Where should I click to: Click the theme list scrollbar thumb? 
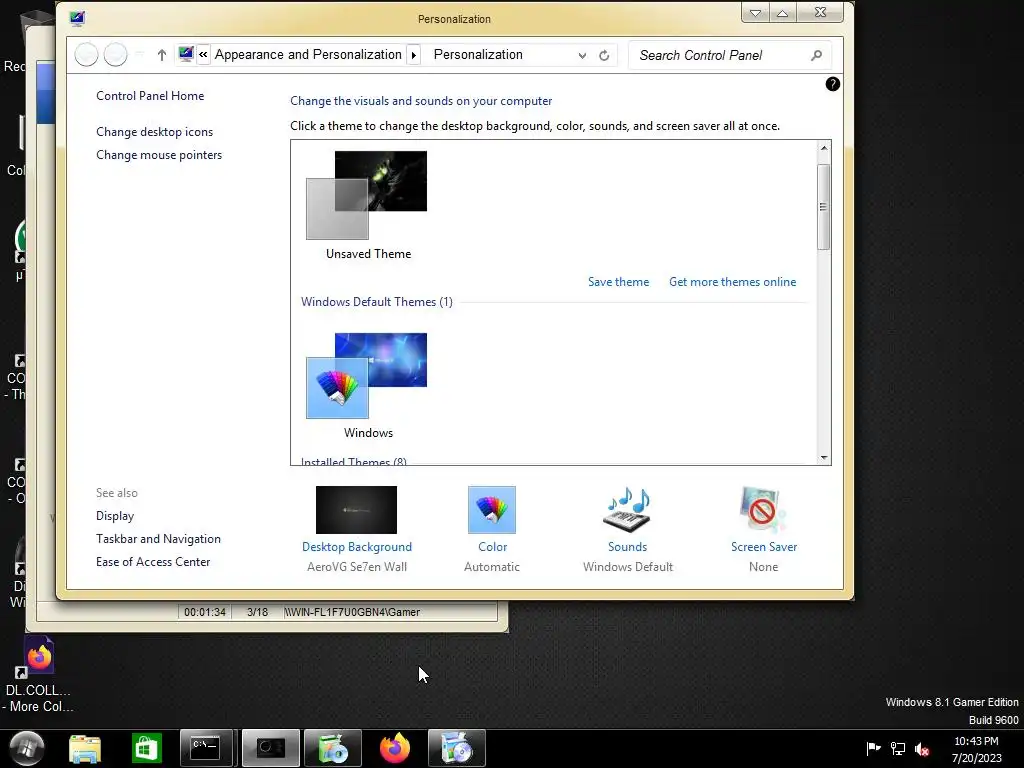pyautogui.click(x=824, y=207)
